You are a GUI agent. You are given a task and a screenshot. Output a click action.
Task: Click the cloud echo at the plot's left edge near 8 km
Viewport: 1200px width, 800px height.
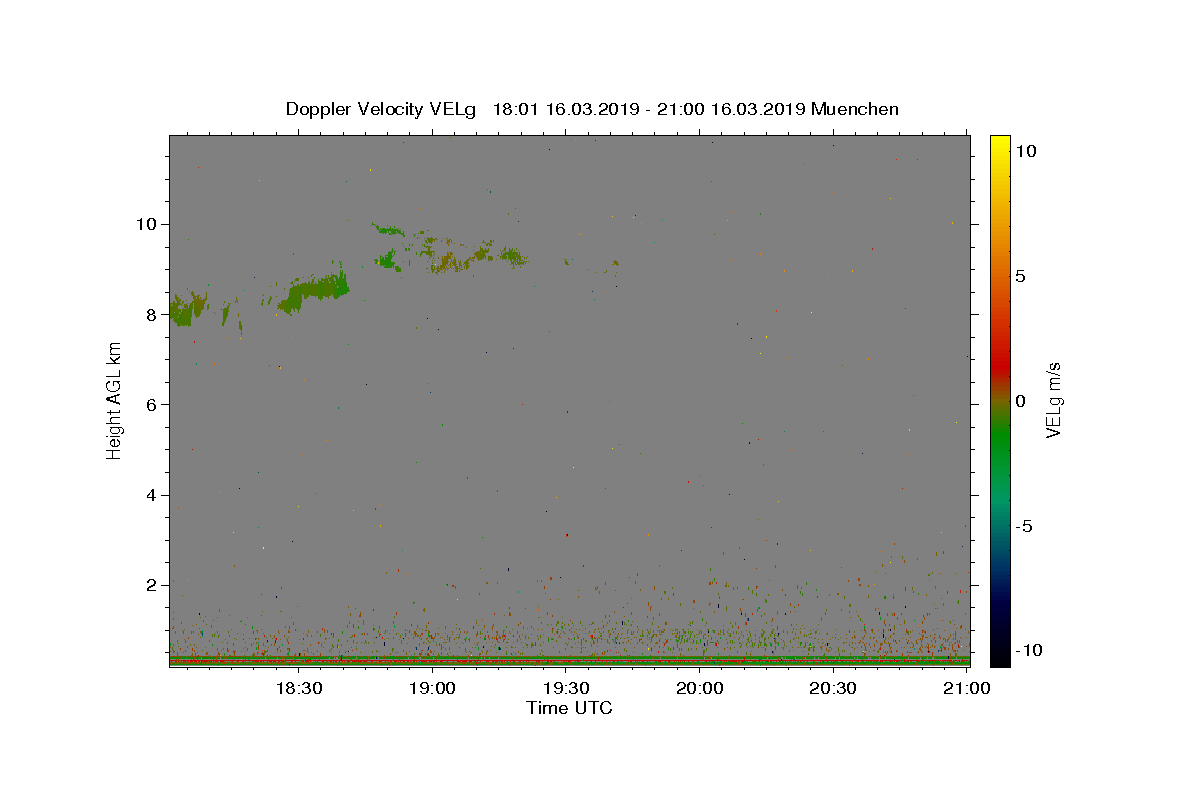point(187,308)
